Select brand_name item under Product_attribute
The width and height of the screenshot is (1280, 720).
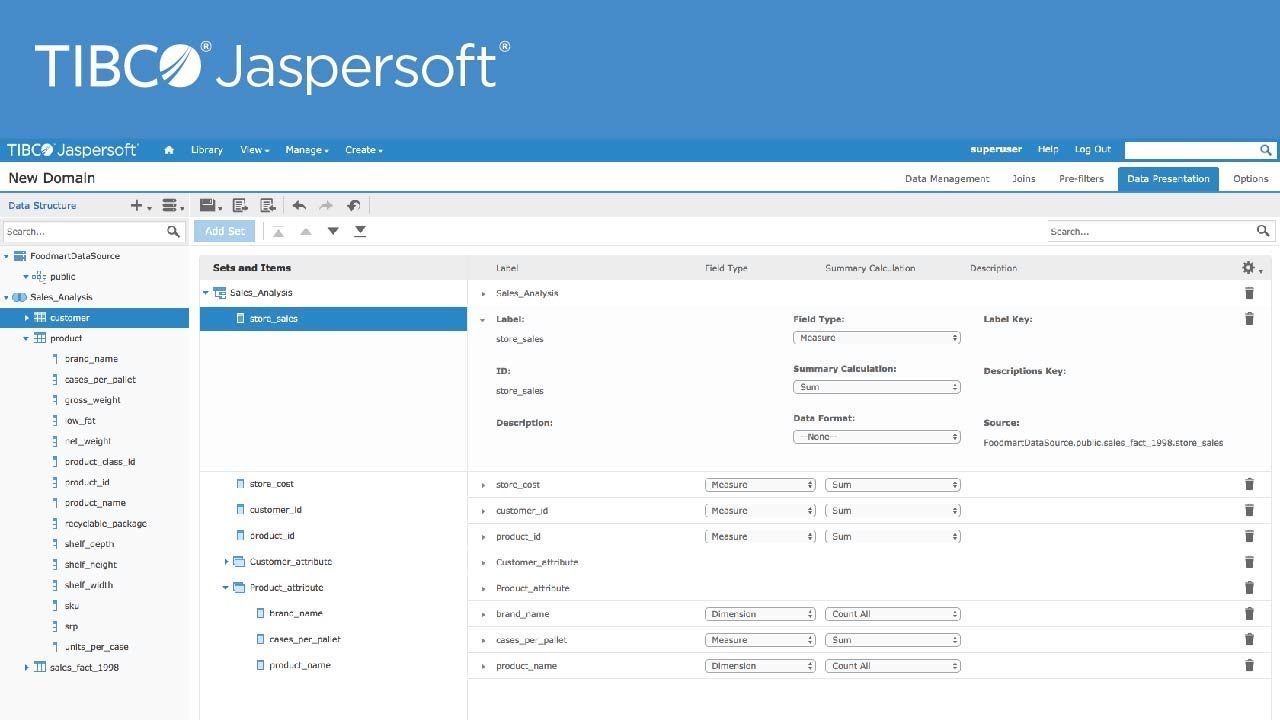pyautogui.click(x=295, y=613)
